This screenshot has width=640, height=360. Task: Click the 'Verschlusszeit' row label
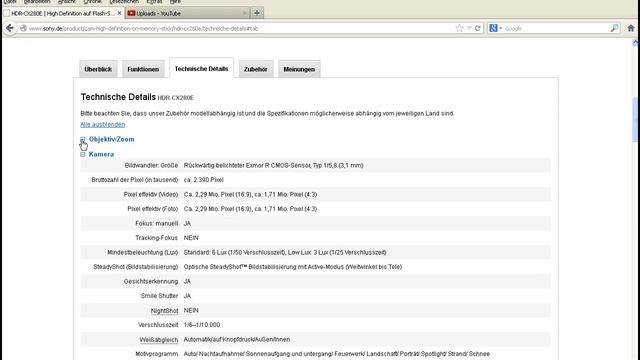(x=158, y=324)
